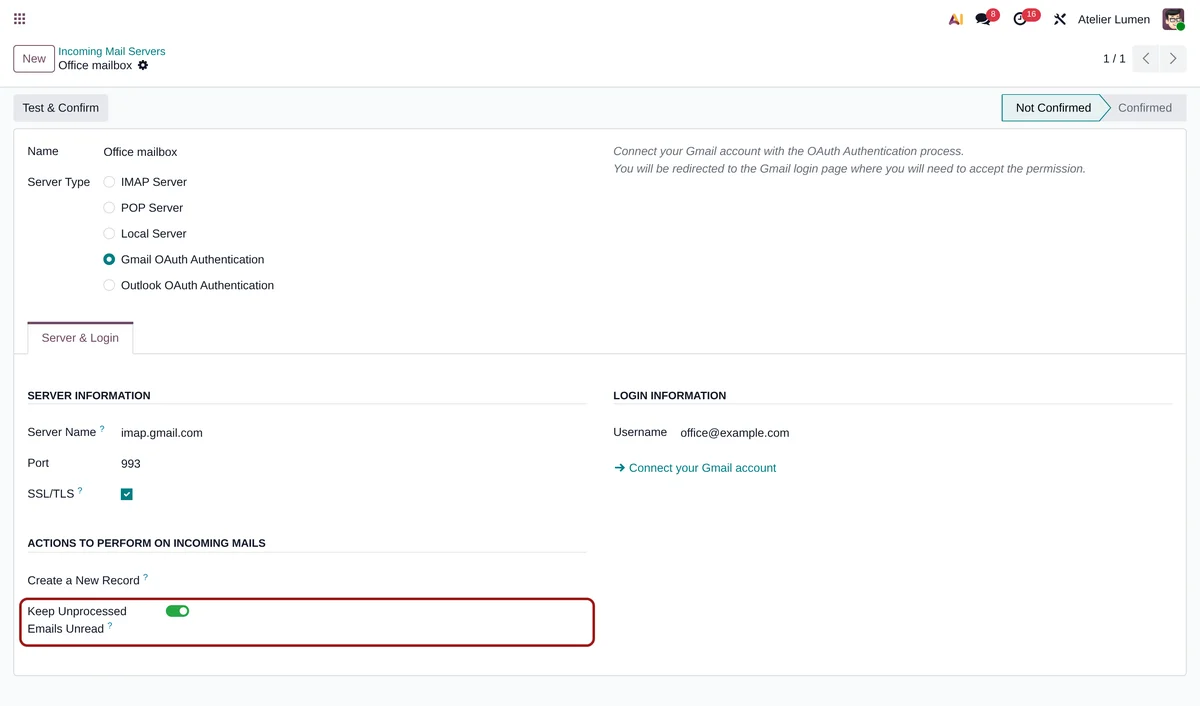Show the Server Name help tooltip icon

click(102, 429)
